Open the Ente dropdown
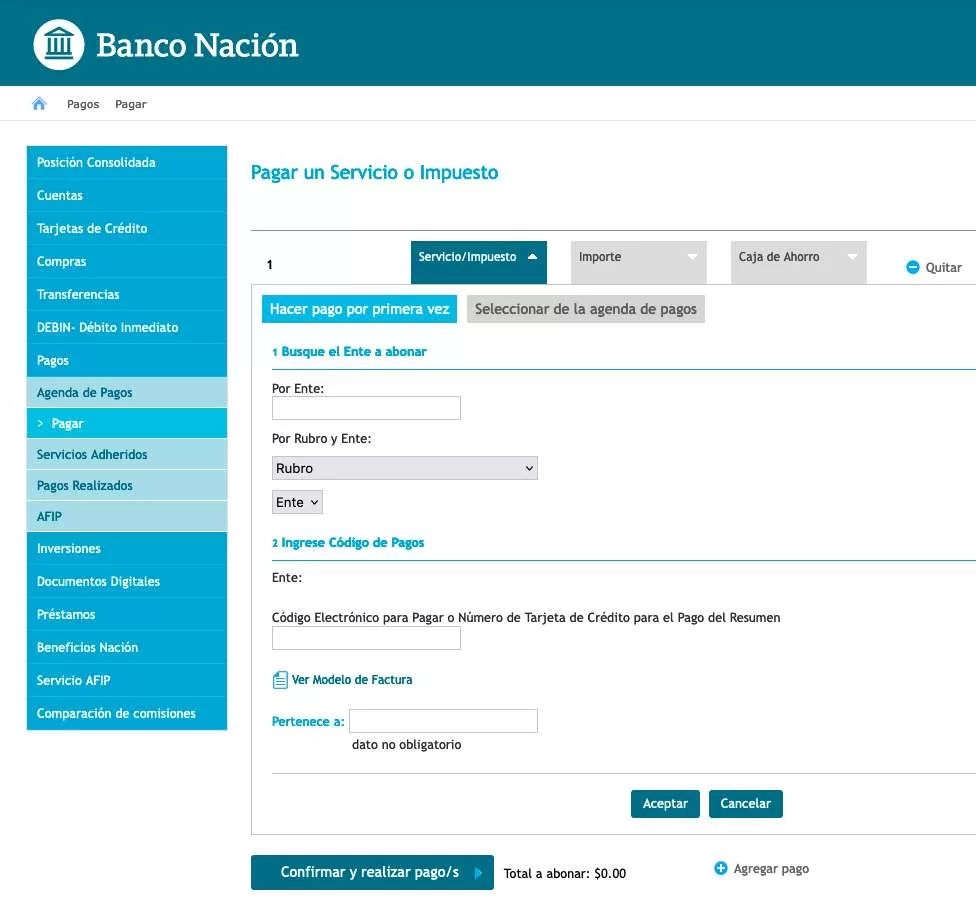976x904 pixels. pos(298,502)
